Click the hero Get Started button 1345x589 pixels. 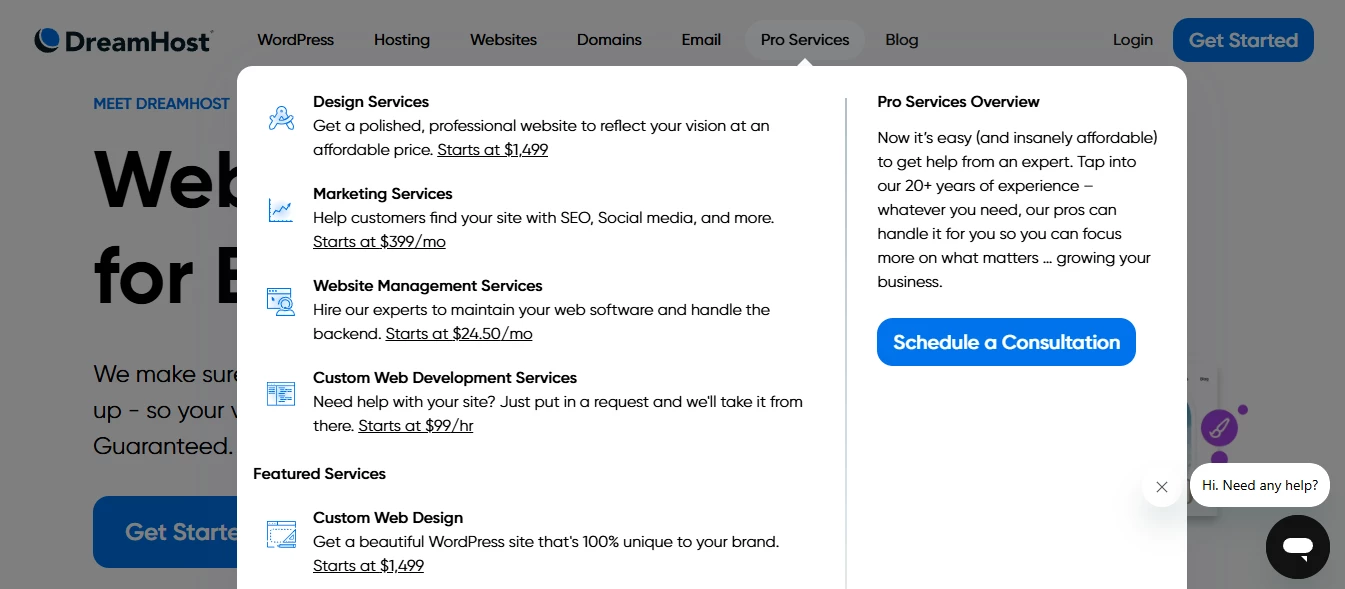pyautogui.click(x=166, y=532)
